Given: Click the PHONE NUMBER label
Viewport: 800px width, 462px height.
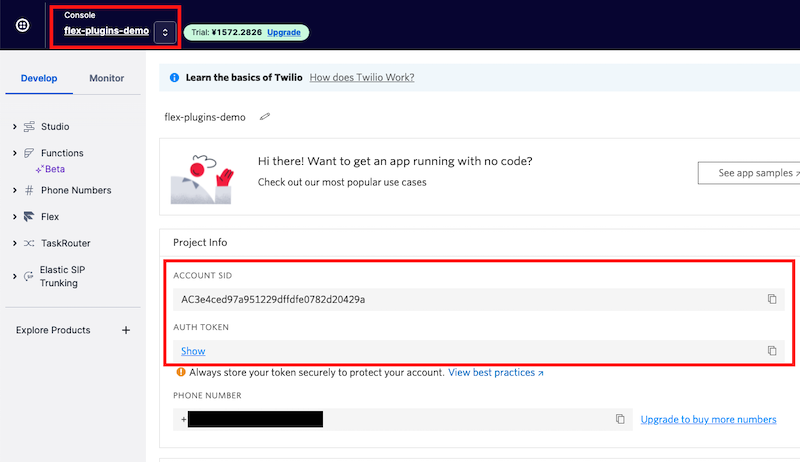Looking at the screenshot, I should click(207, 395).
